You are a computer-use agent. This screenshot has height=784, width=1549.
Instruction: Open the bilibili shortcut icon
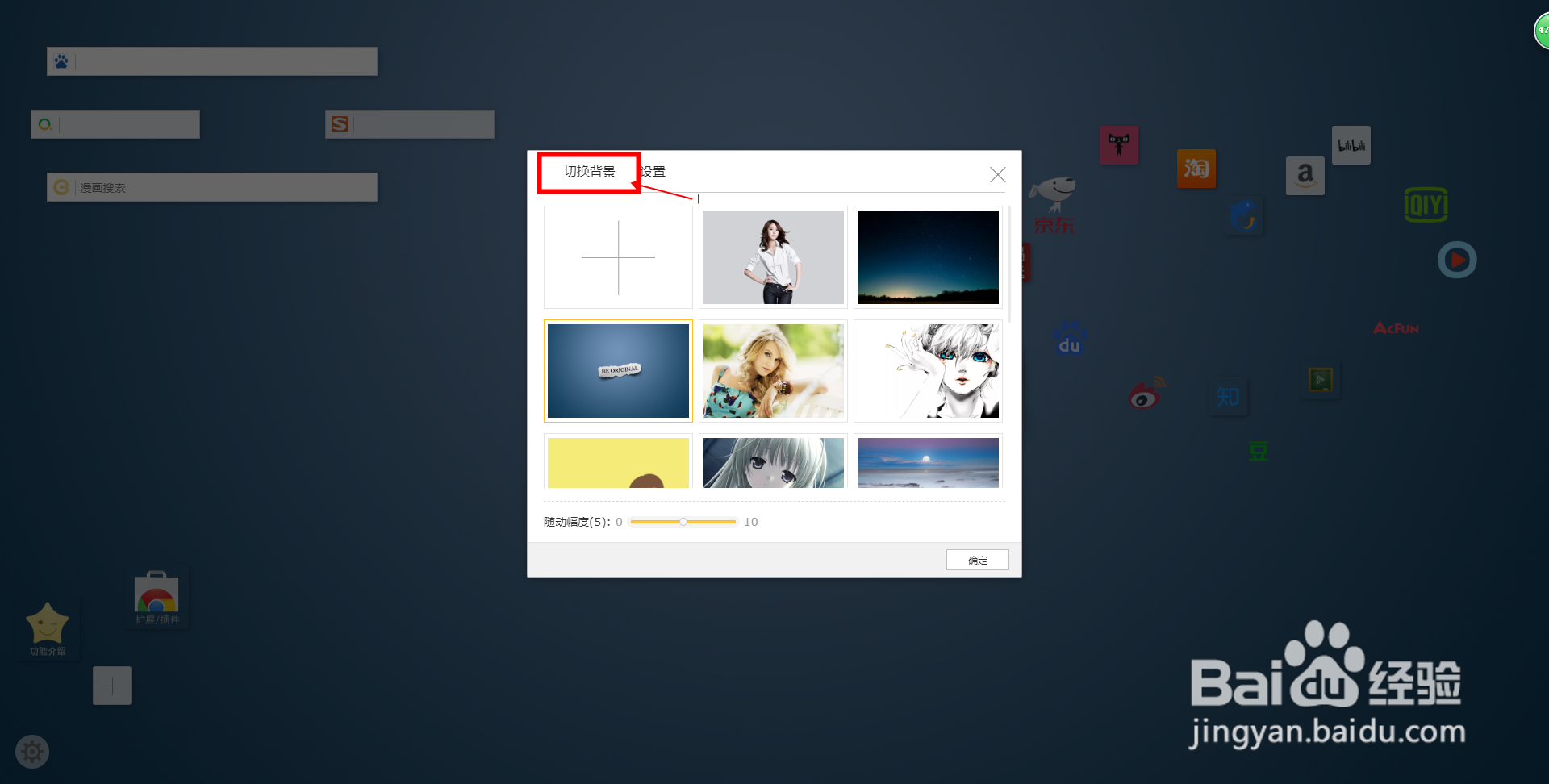[1351, 145]
